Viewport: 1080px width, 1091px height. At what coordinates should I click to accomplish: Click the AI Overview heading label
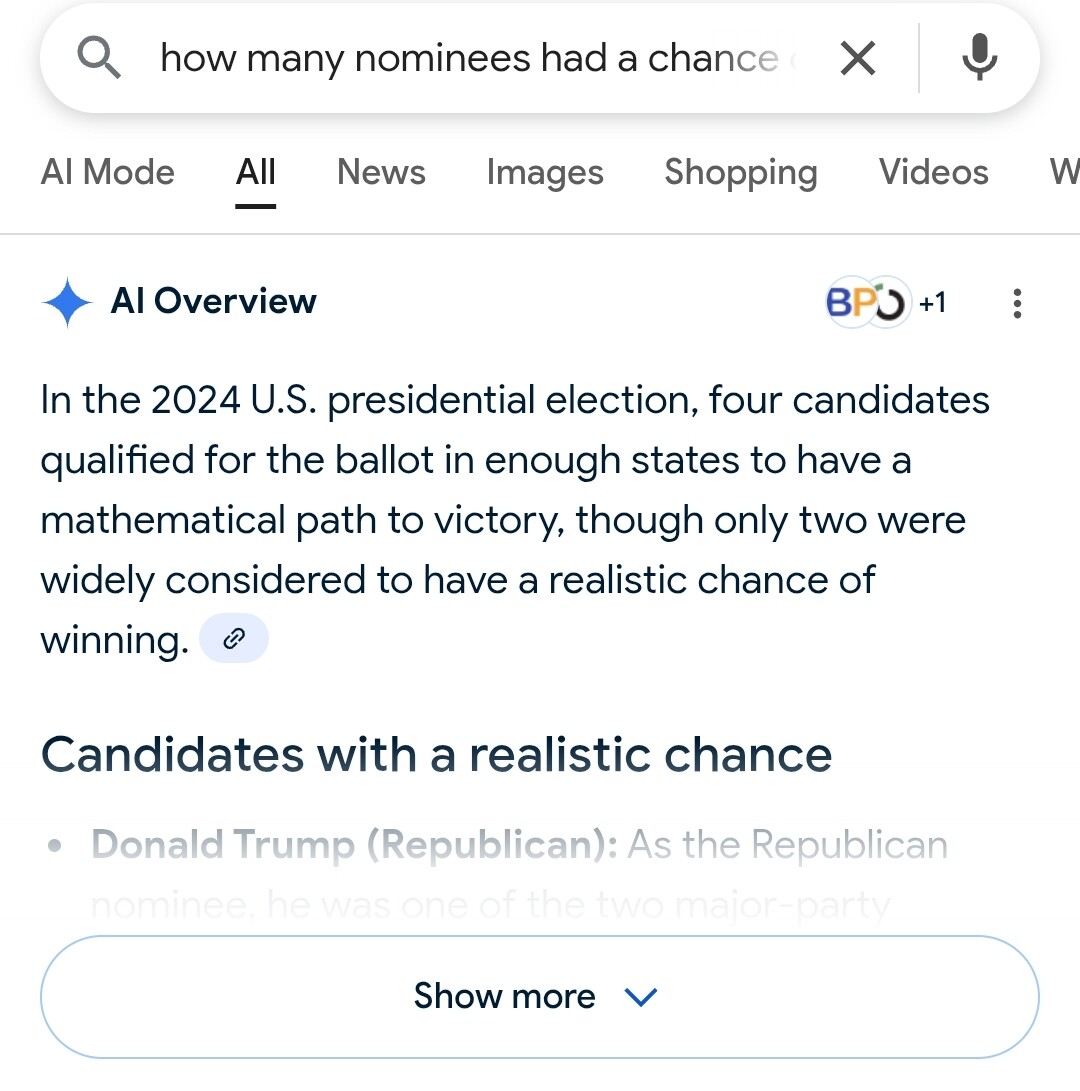(214, 301)
